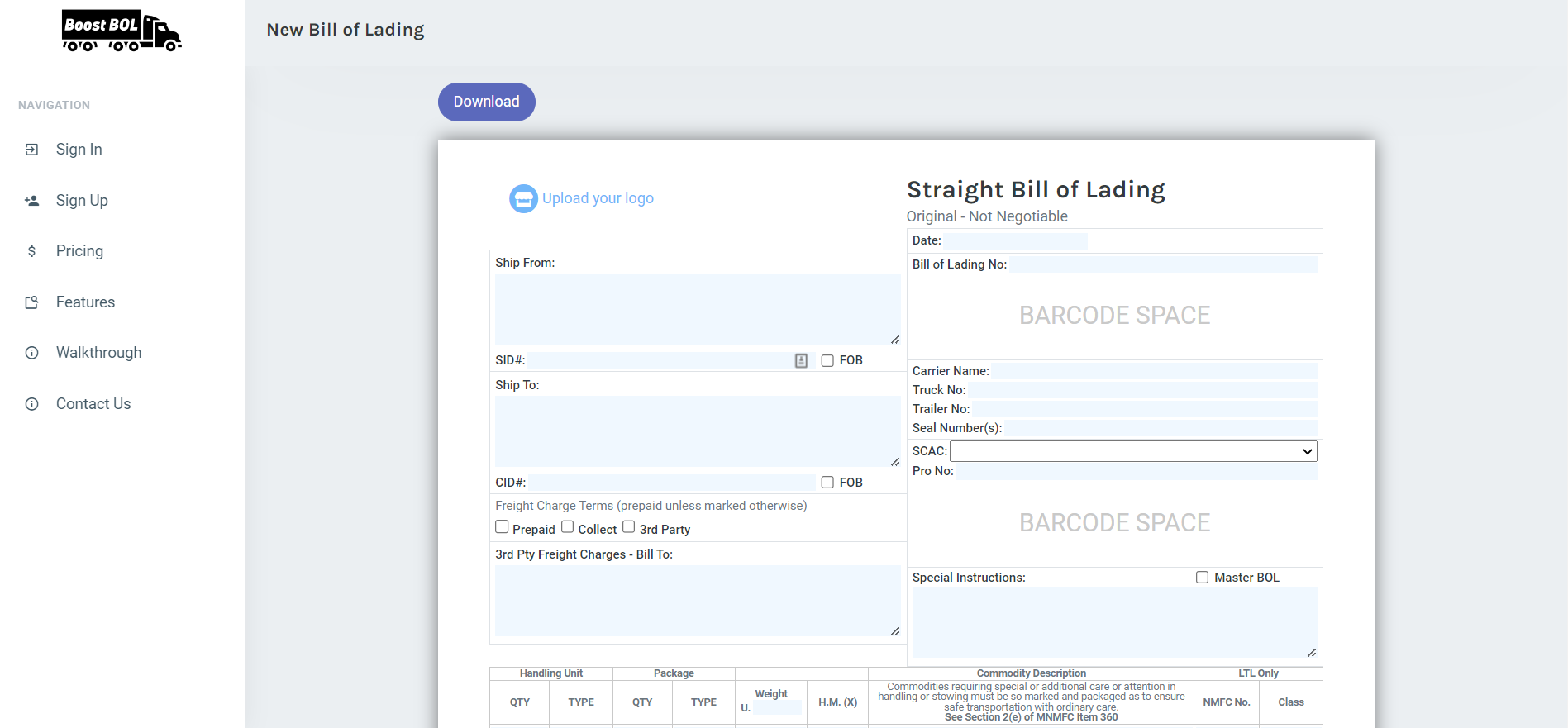Viewport: 1568px width, 728px height.
Task: Click the 'Class' column header
Action: [x=1291, y=702]
